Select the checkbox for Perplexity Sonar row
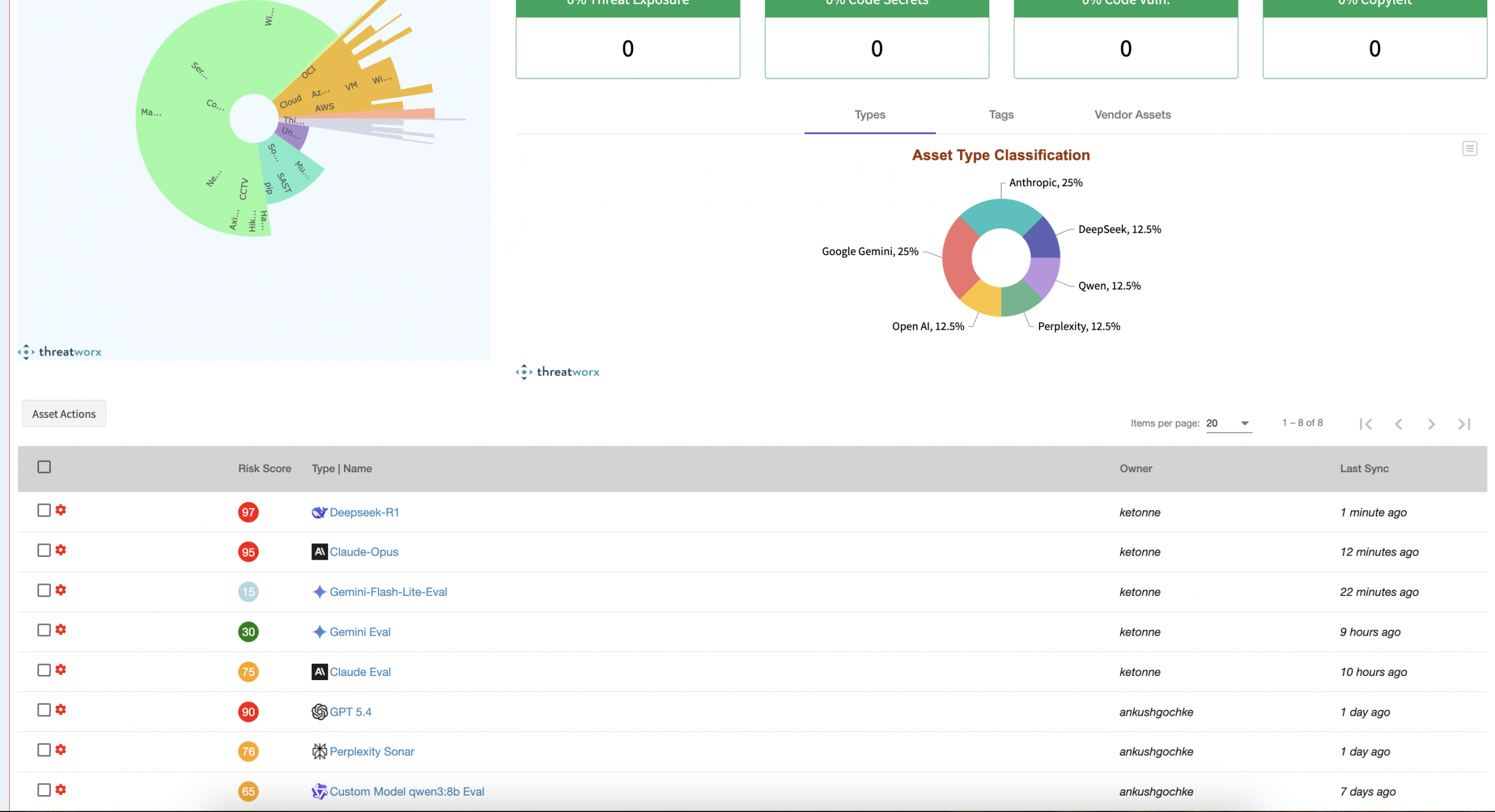1495x812 pixels. pos(44,750)
